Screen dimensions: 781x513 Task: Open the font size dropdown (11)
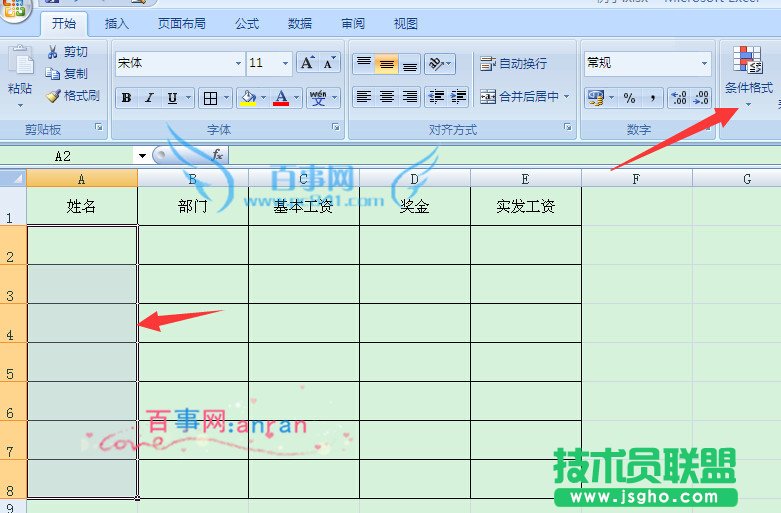pos(285,64)
